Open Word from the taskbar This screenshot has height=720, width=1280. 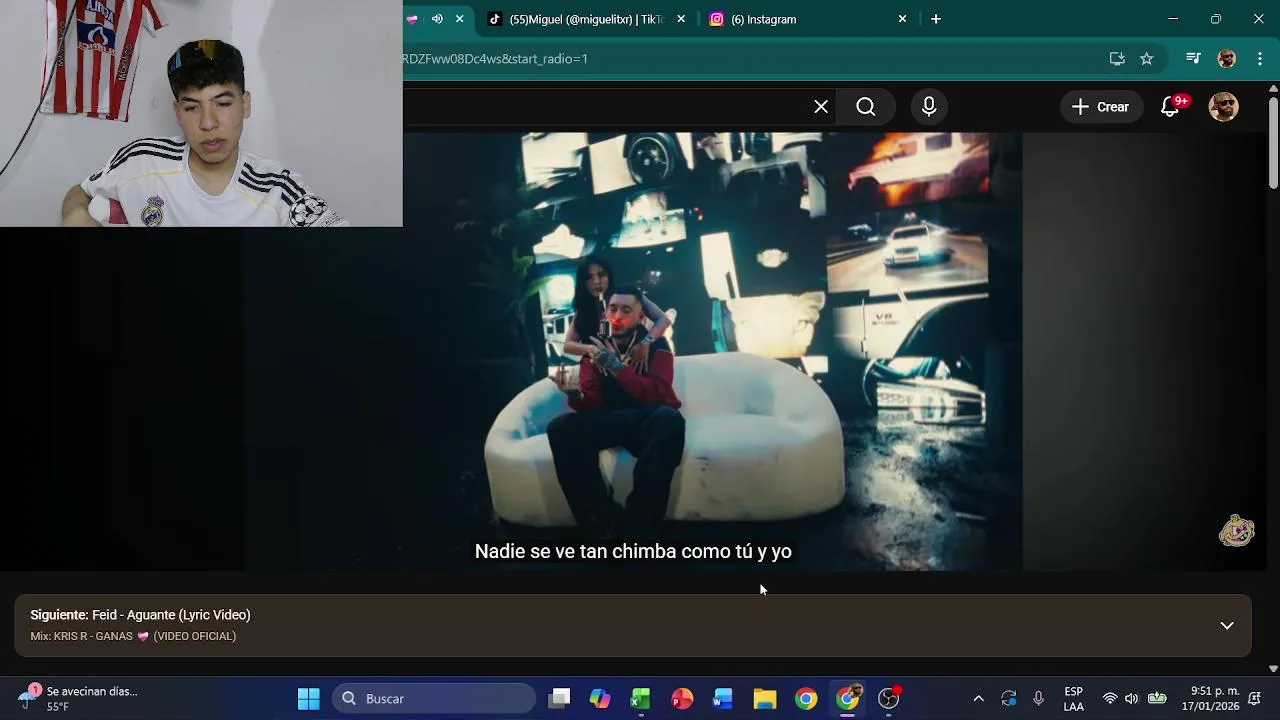pos(723,699)
